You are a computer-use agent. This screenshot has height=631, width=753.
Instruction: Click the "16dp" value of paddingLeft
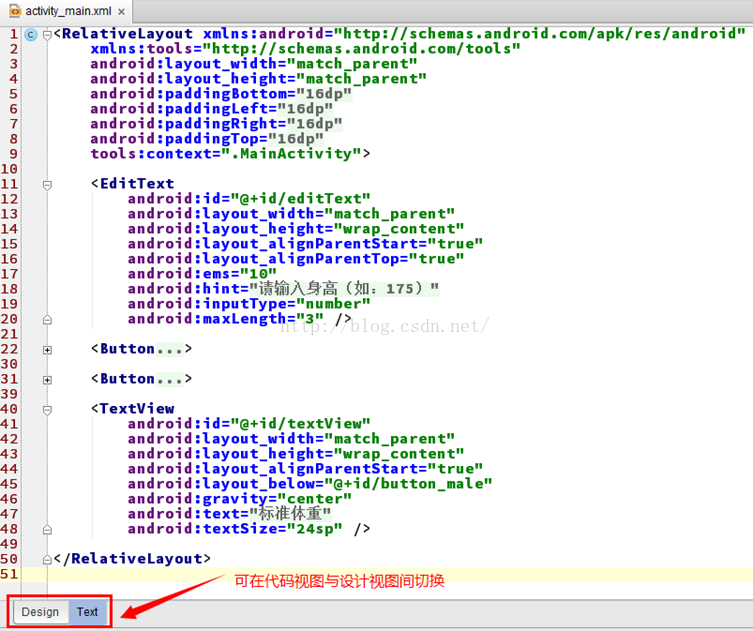(305, 109)
